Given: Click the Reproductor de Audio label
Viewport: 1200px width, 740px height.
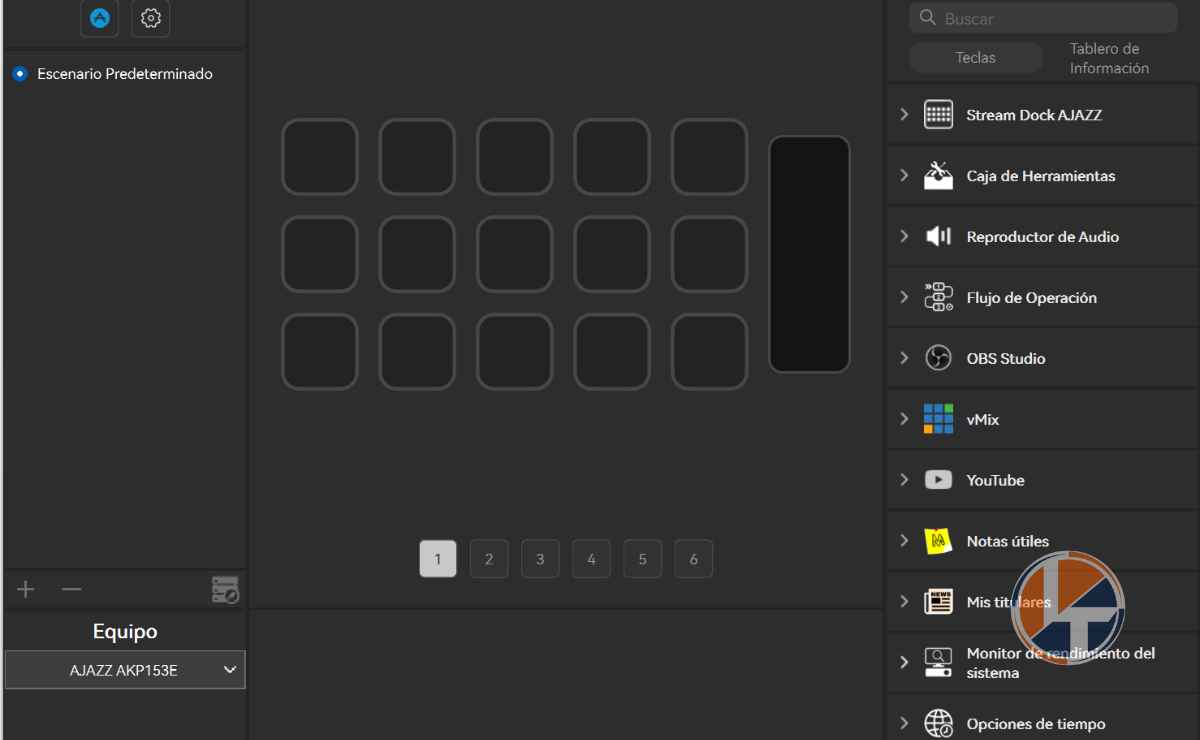Looking at the screenshot, I should (1043, 237).
